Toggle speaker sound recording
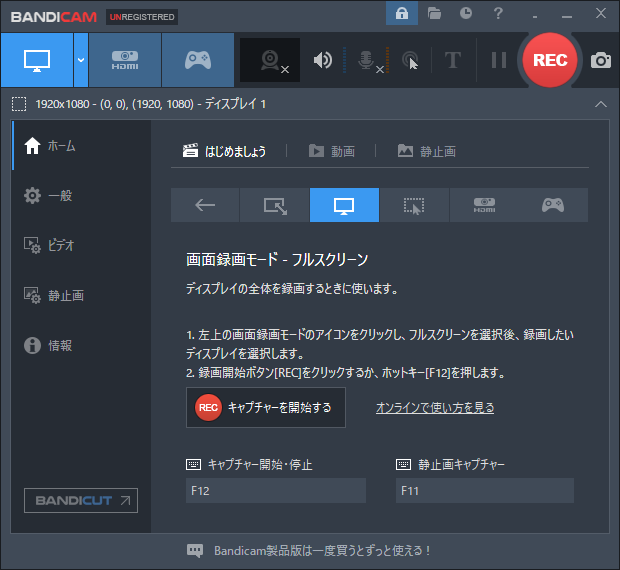 pyautogui.click(x=323, y=60)
